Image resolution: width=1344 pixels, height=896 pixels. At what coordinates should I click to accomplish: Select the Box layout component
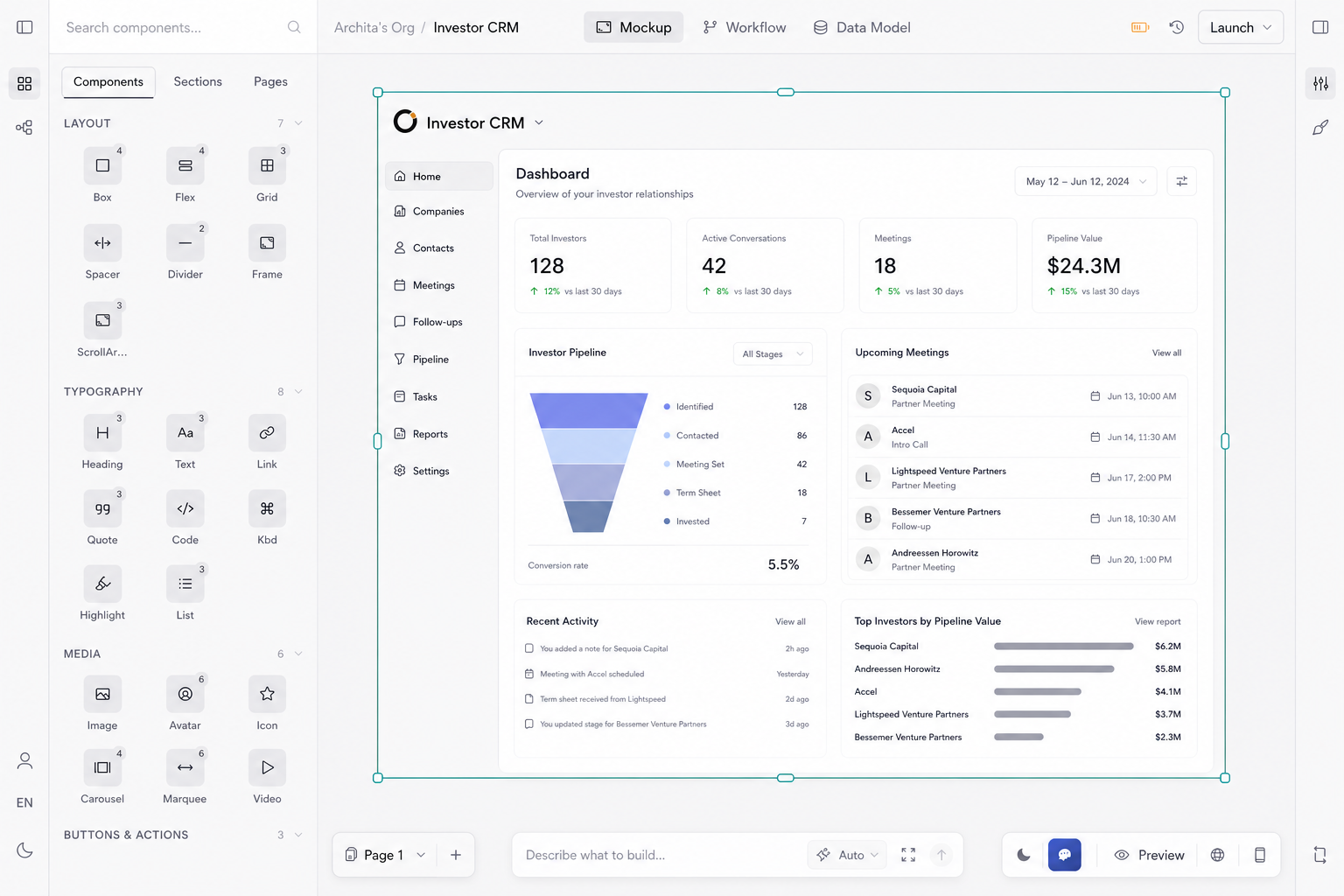click(102, 165)
